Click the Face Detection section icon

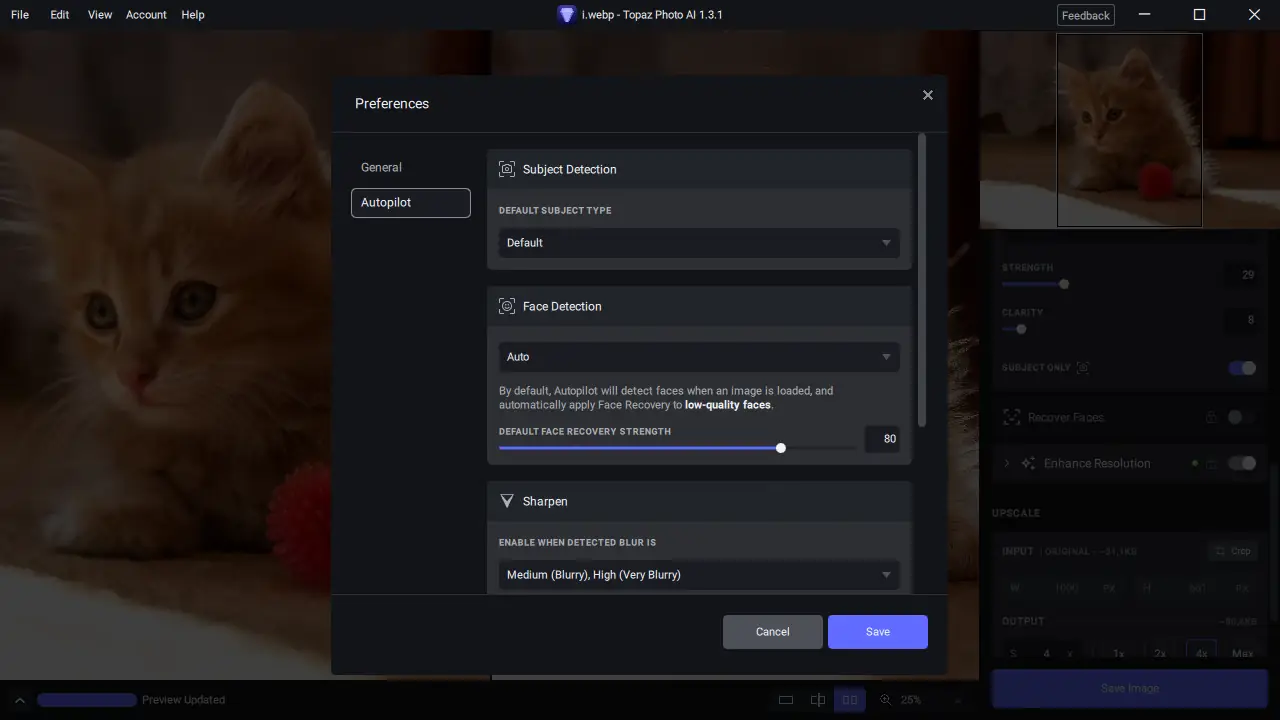(x=507, y=306)
